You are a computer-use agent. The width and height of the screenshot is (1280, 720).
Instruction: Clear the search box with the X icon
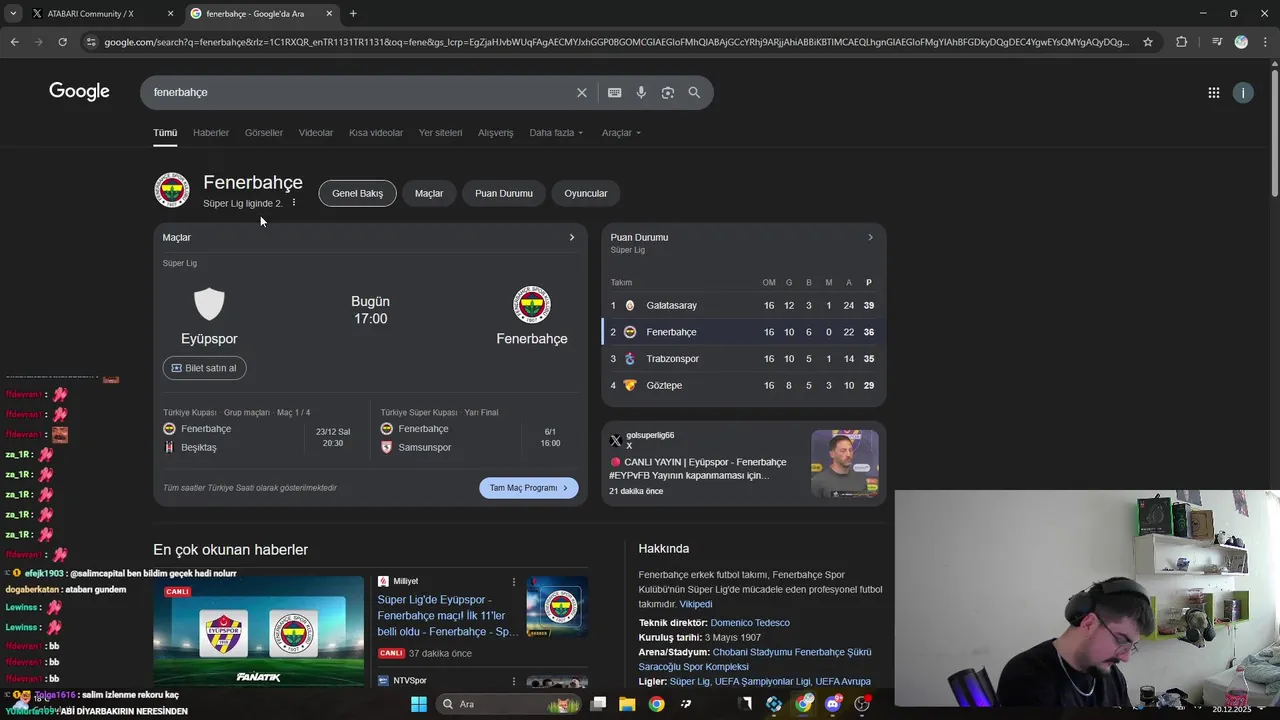582,92
